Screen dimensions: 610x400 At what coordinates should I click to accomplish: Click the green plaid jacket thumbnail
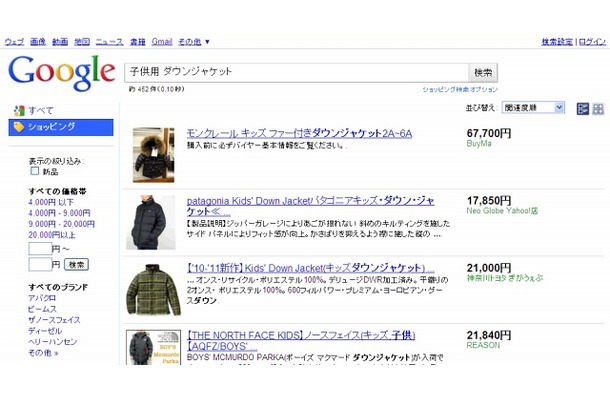154,289
